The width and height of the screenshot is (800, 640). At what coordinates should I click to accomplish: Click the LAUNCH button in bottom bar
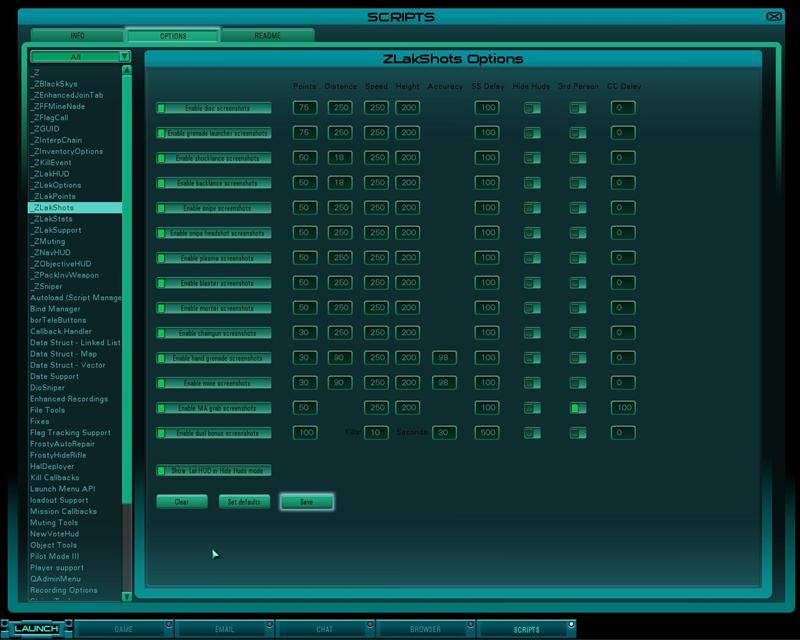click(x=35, y=628)
